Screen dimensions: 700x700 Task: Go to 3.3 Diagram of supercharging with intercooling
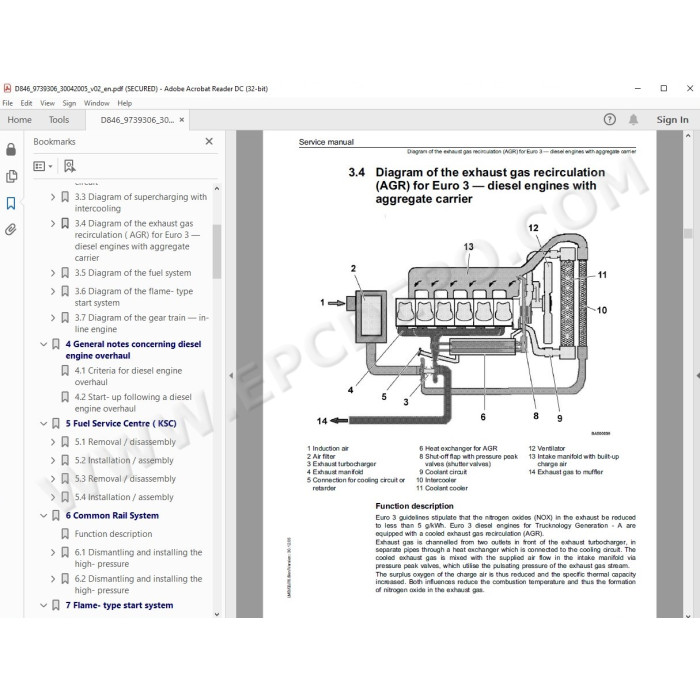tap(141, 203)
